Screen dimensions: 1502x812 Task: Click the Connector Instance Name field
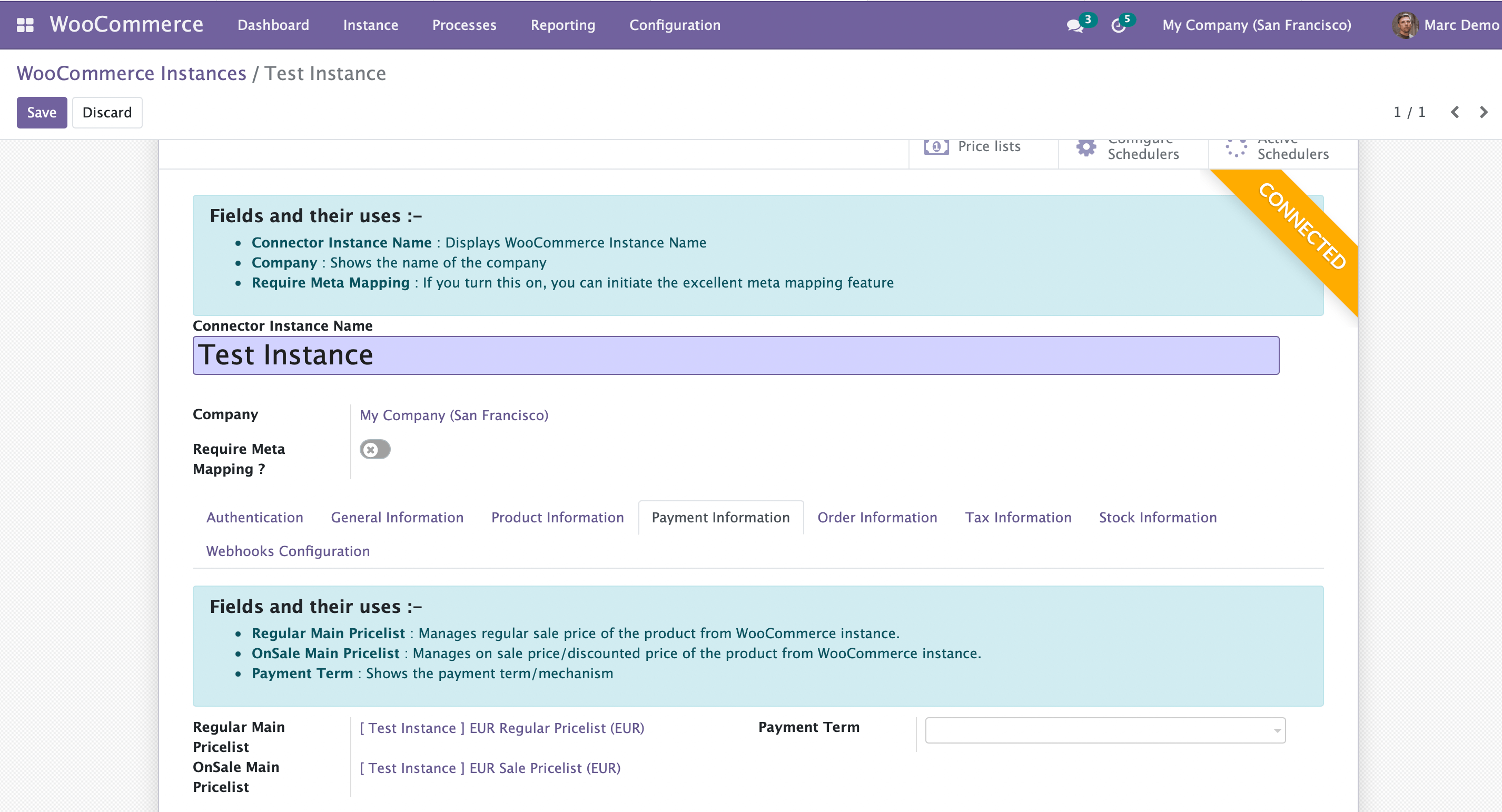pyautogui.click(x=735, y=355)
